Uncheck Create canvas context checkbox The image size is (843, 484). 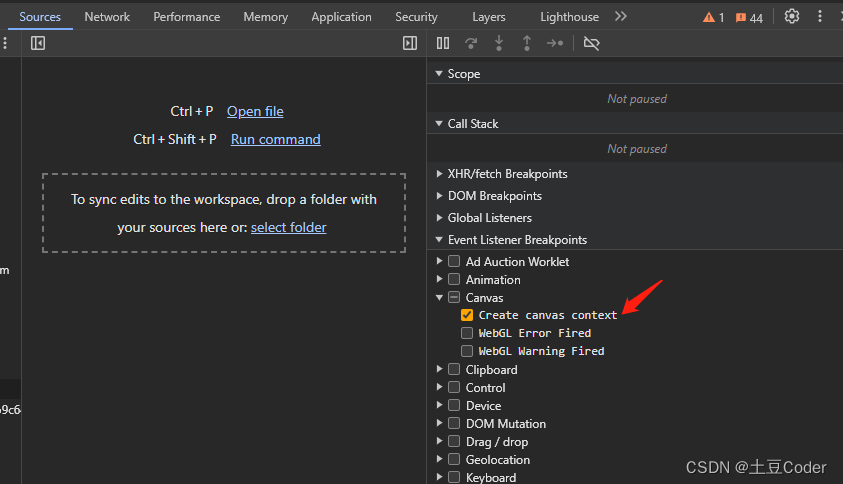click(x=467, y=315)
